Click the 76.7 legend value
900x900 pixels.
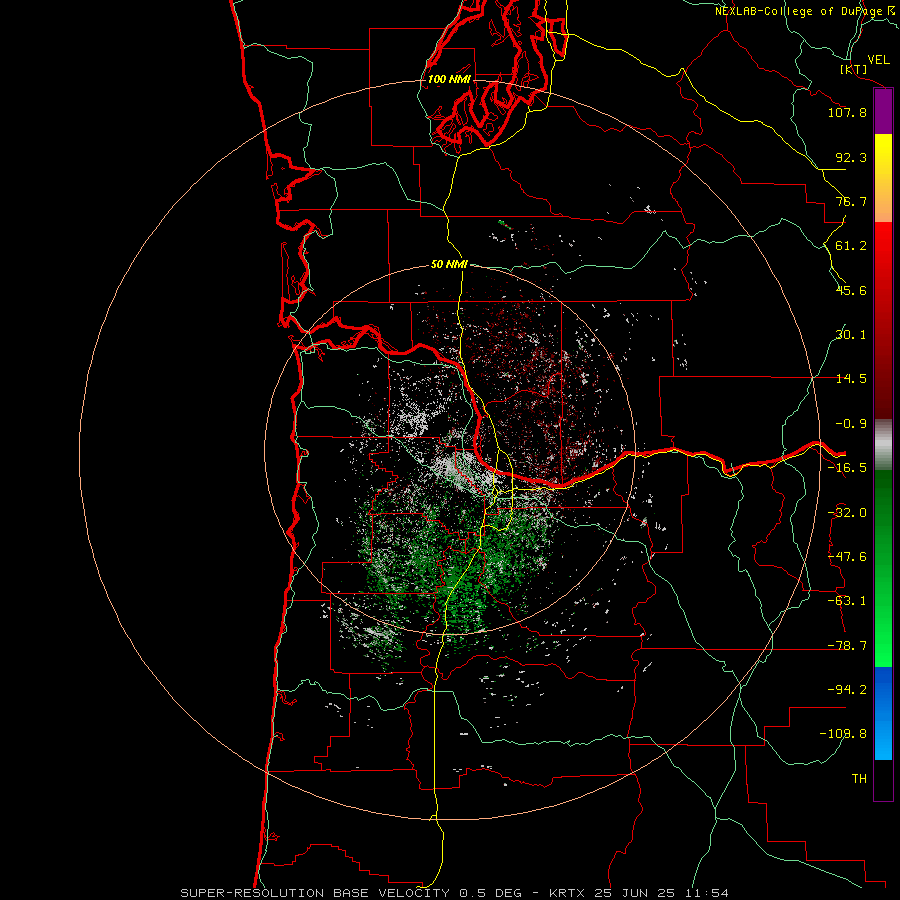pos(851,201)
